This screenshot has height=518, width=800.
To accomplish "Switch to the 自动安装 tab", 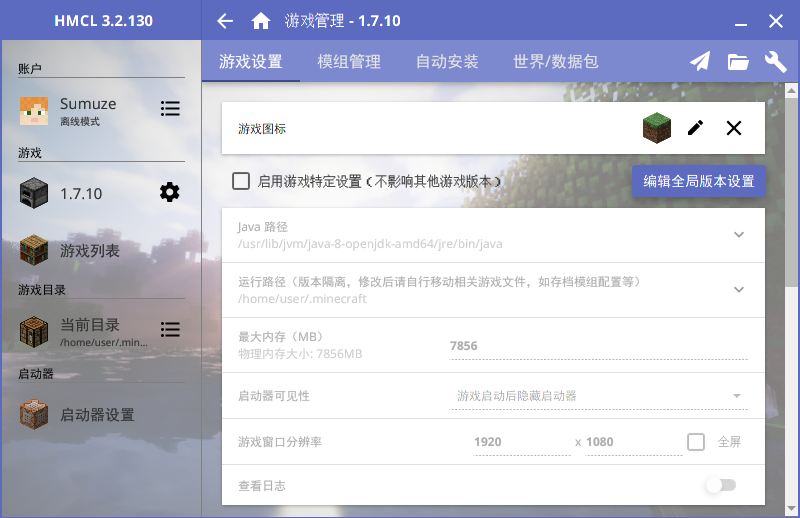I will pyautogui.click(x=447, y=62).
